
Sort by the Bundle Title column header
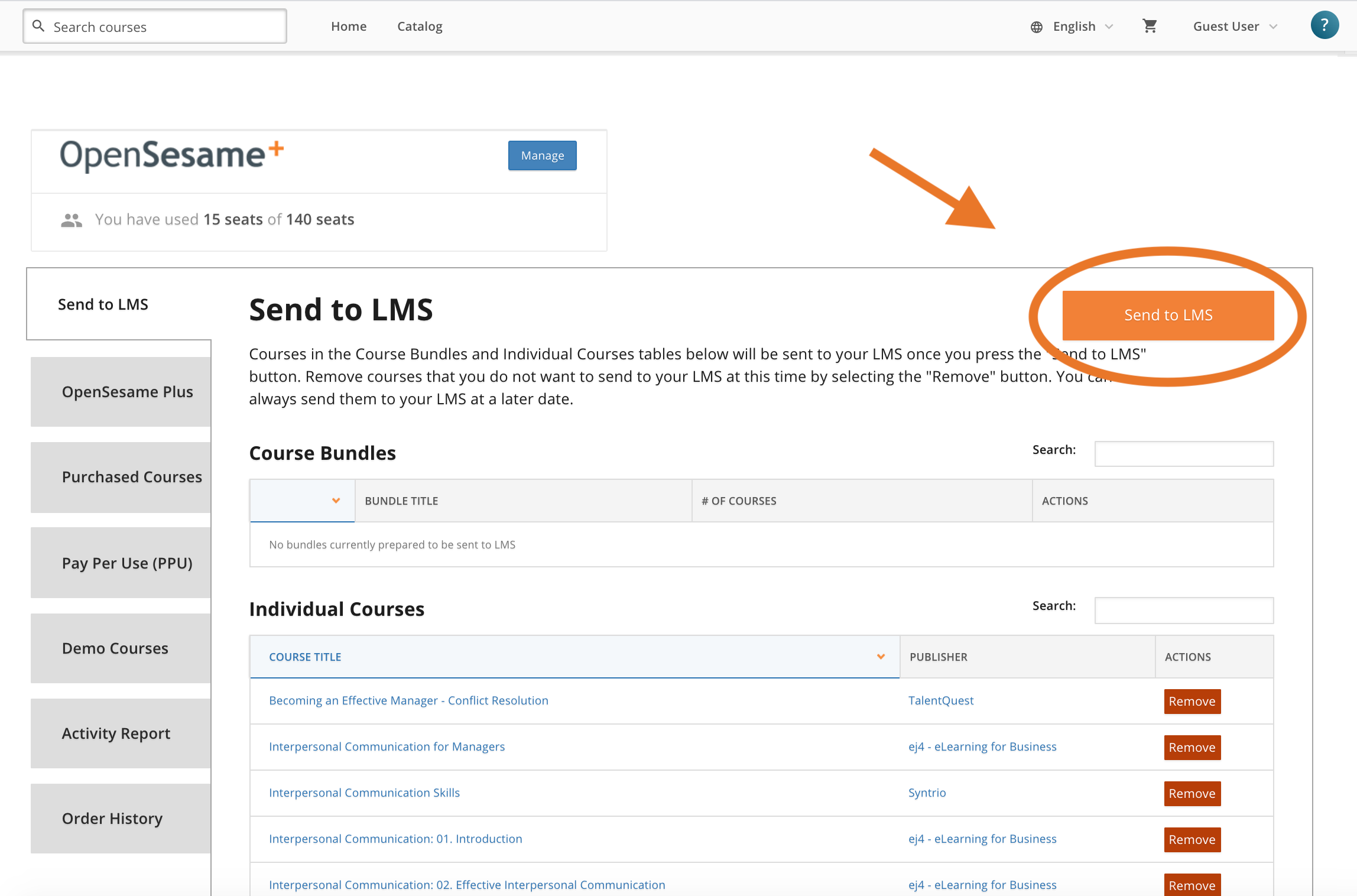pos(523,501)
